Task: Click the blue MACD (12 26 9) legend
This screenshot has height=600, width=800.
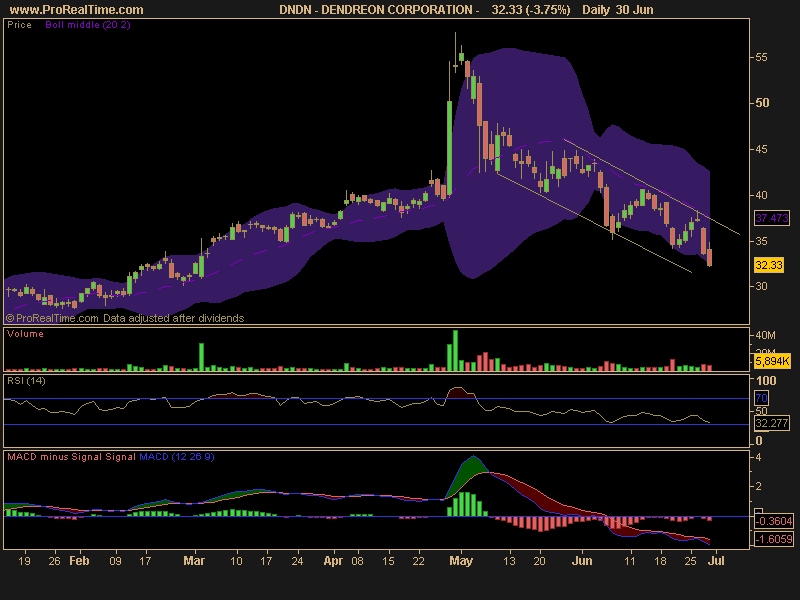Action: click(177, 457)
